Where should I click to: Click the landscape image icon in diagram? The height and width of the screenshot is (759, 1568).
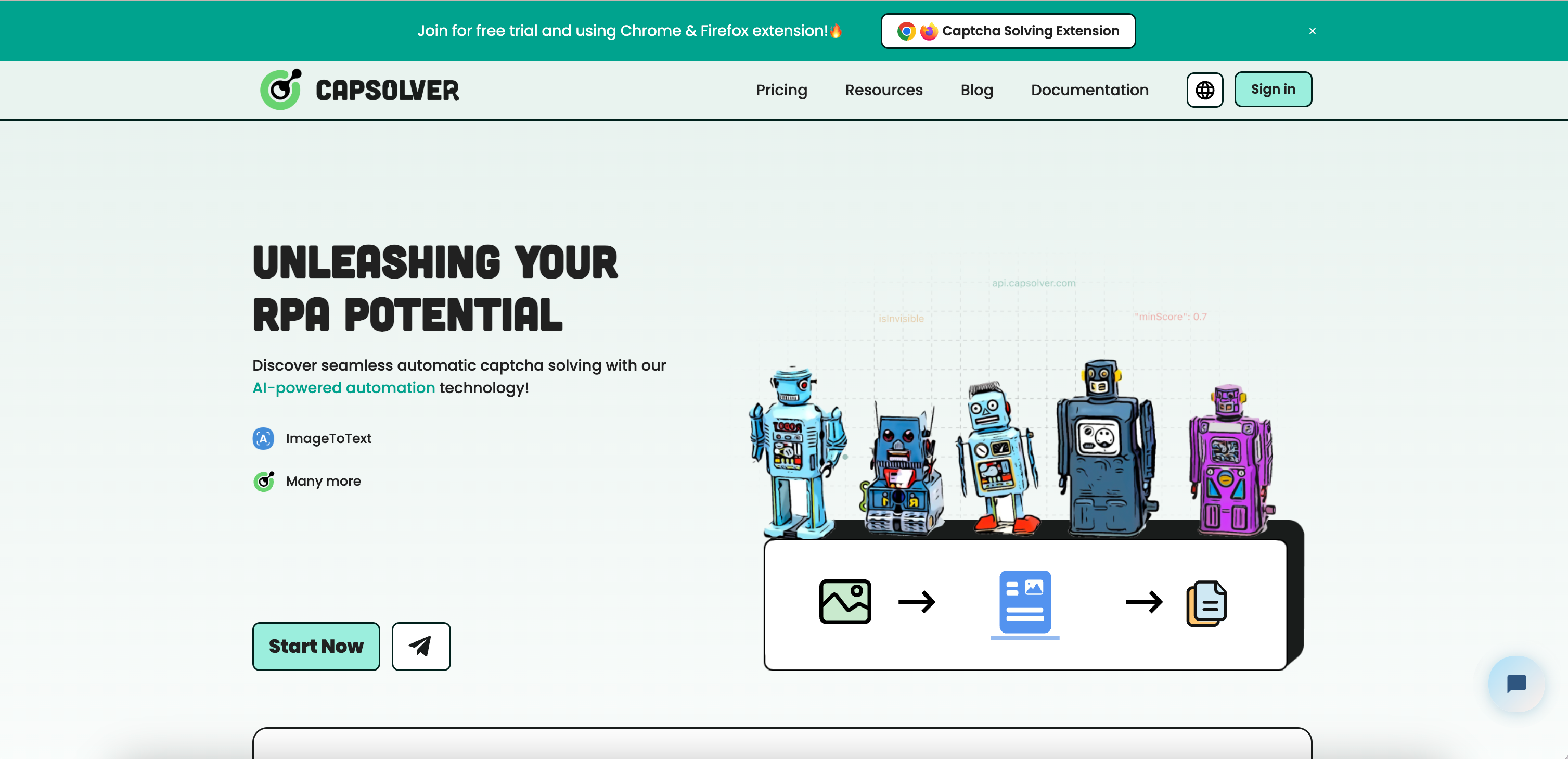point(845,602)
